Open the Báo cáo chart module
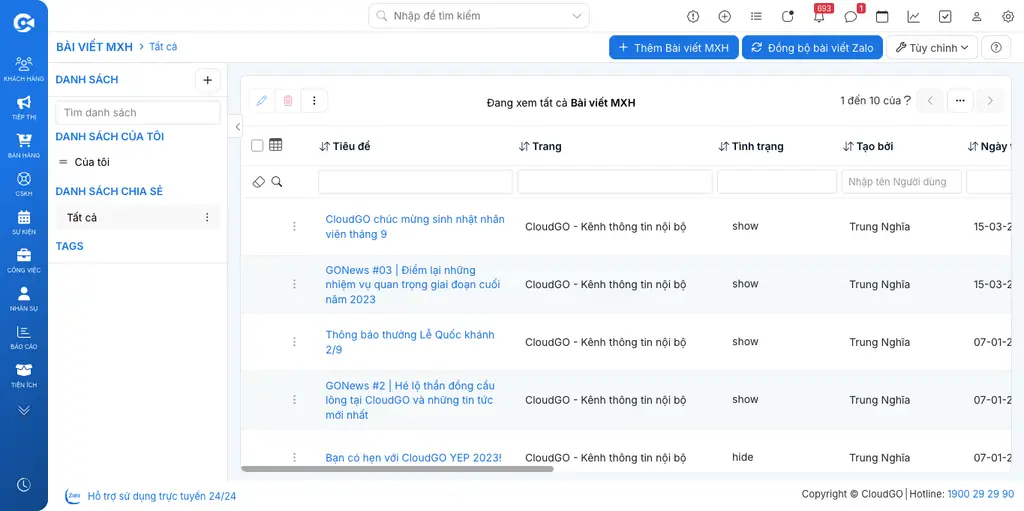 point(24,337)
